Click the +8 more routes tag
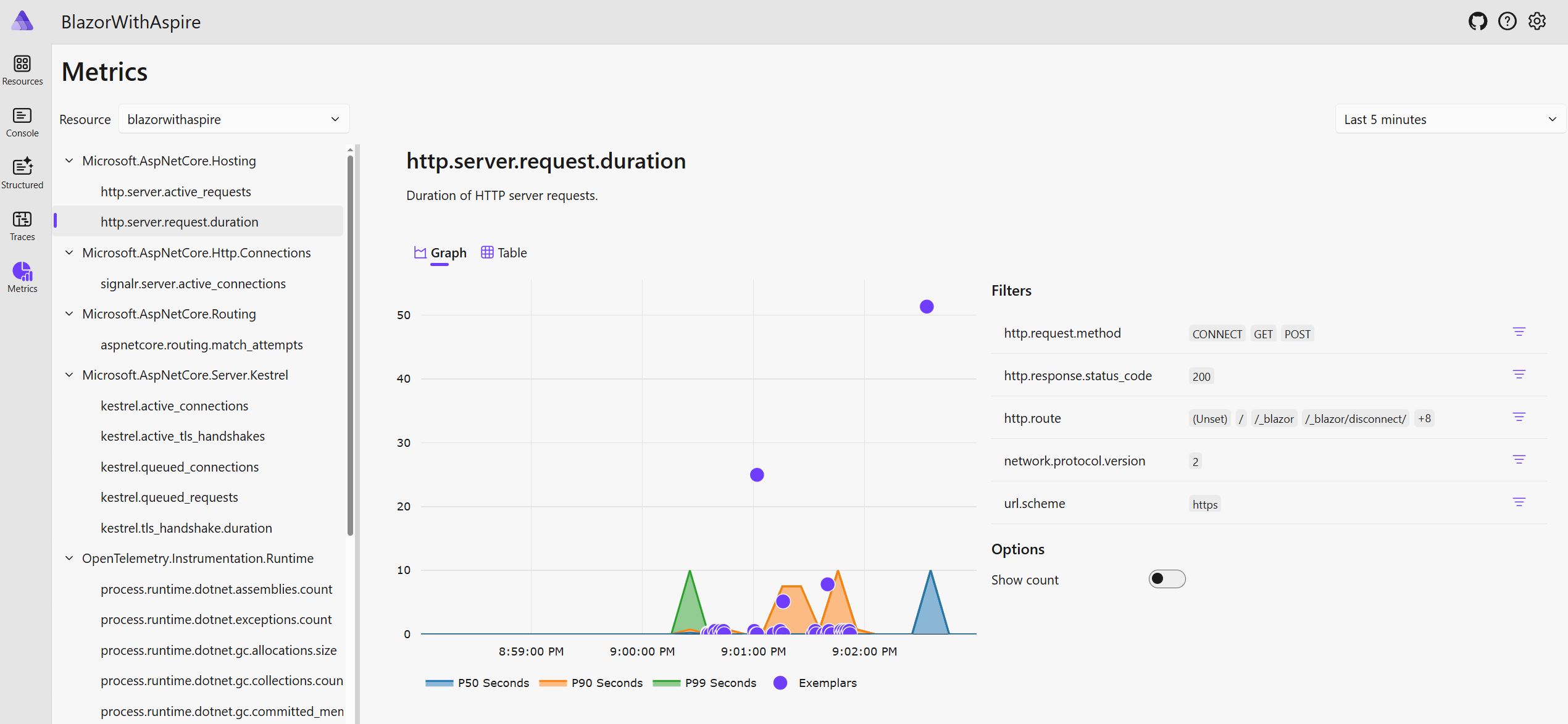Image resolution: width=1568 pixels, height=724 pixels. click(x=1424, y=418)
